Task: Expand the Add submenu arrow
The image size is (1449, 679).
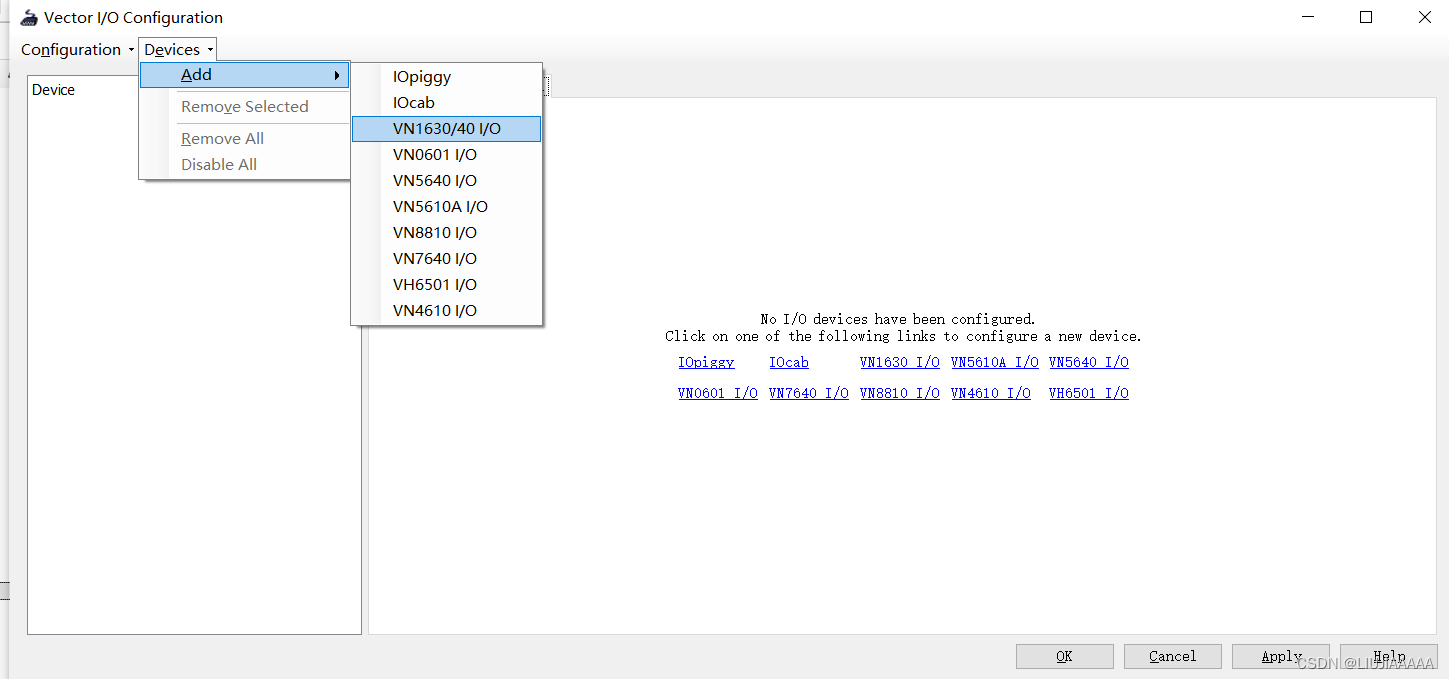Action: pos(337,75)
